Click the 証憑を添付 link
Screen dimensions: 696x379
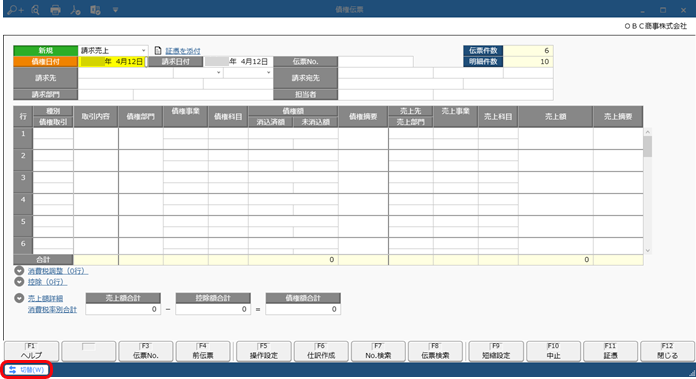183,51
